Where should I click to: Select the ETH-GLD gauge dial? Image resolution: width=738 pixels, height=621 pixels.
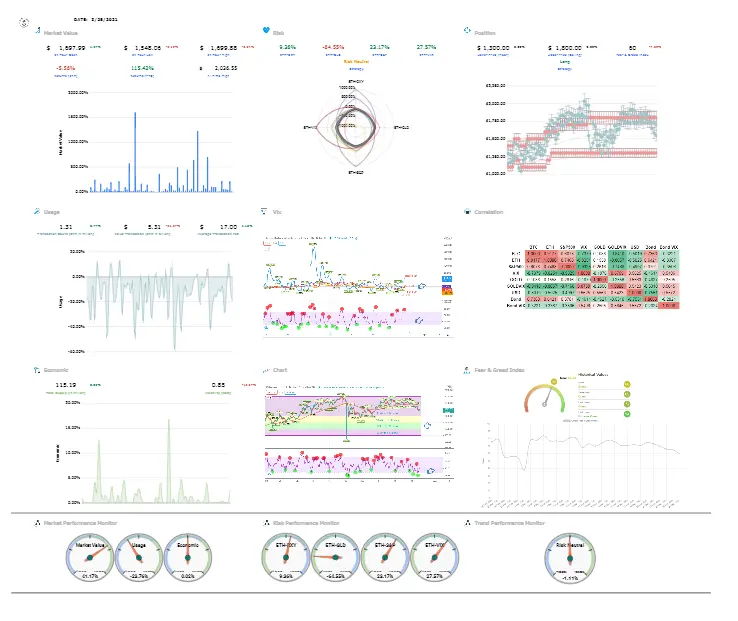coord(335,558)
